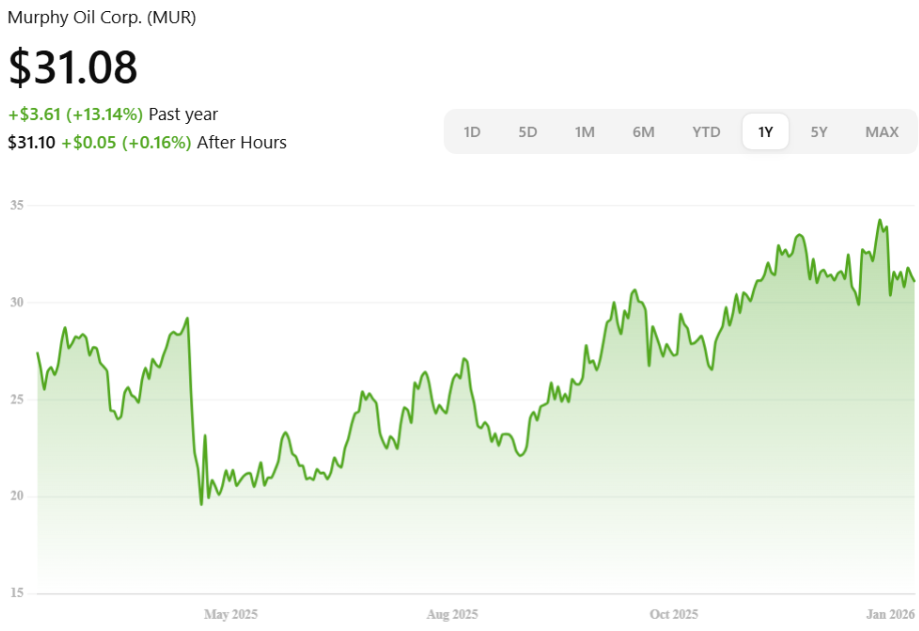Click the Oct 2025 x-axis label
This screenshot has height=631, width=919.
point(673,614)
